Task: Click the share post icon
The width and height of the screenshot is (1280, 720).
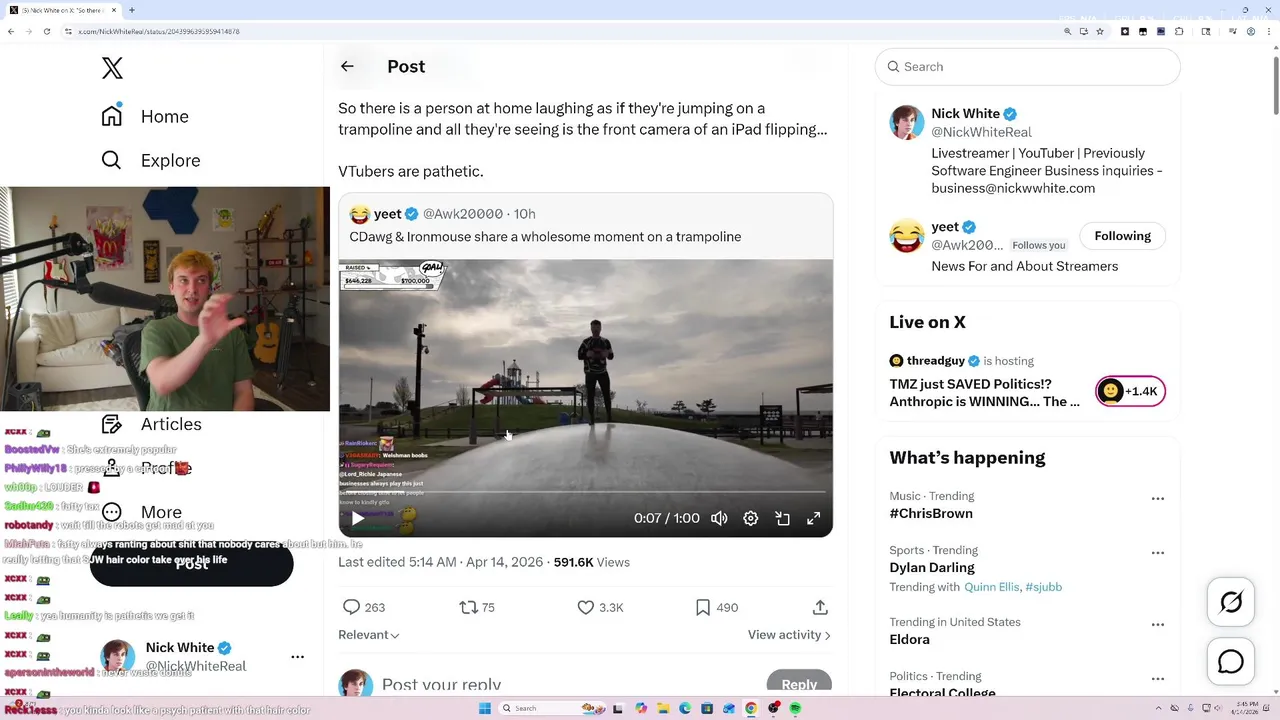Action: pyautogui.click(x=820, y=607)
